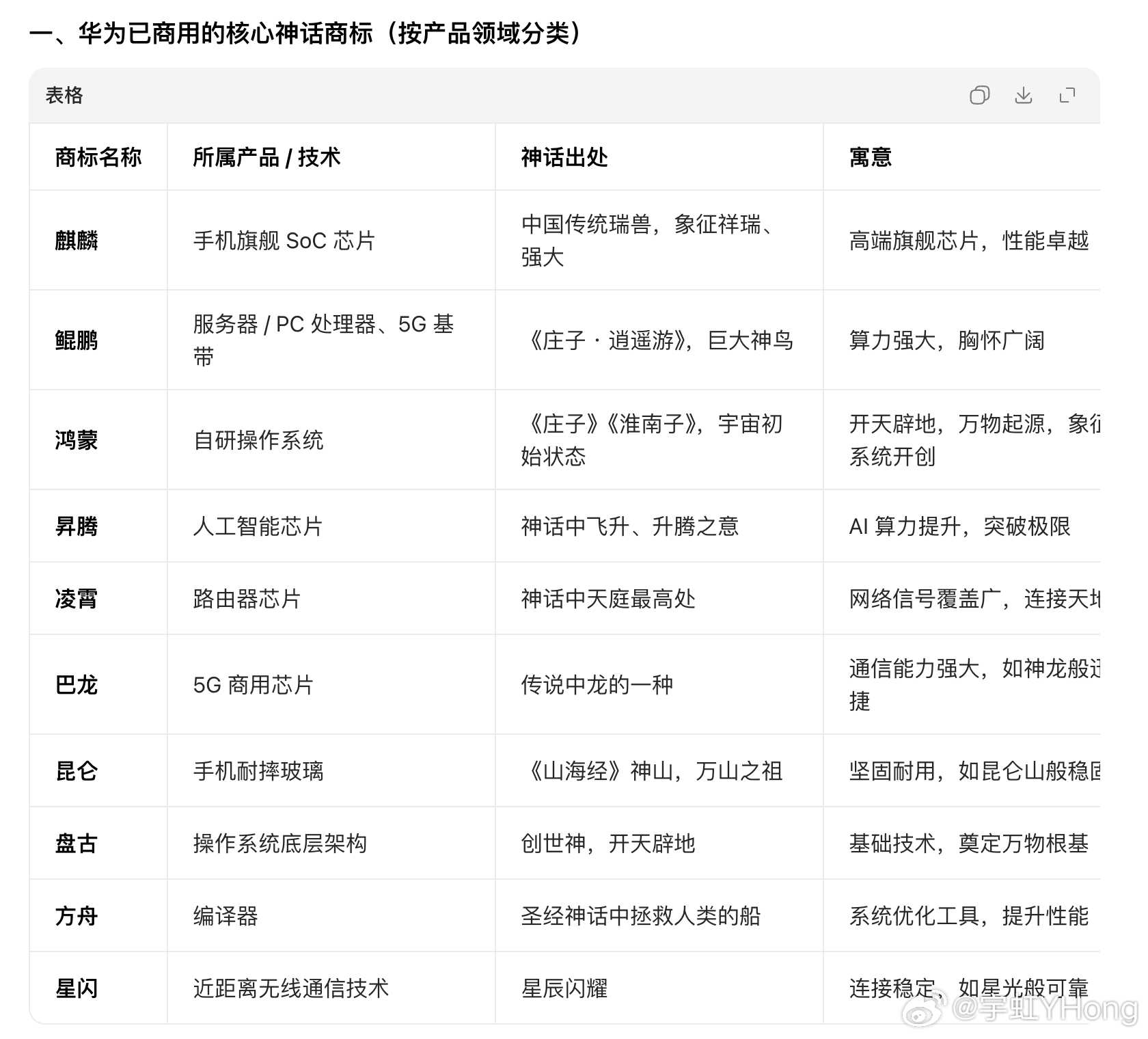Click the 华为已商用的核心神话商标 heading

[306, 33]
